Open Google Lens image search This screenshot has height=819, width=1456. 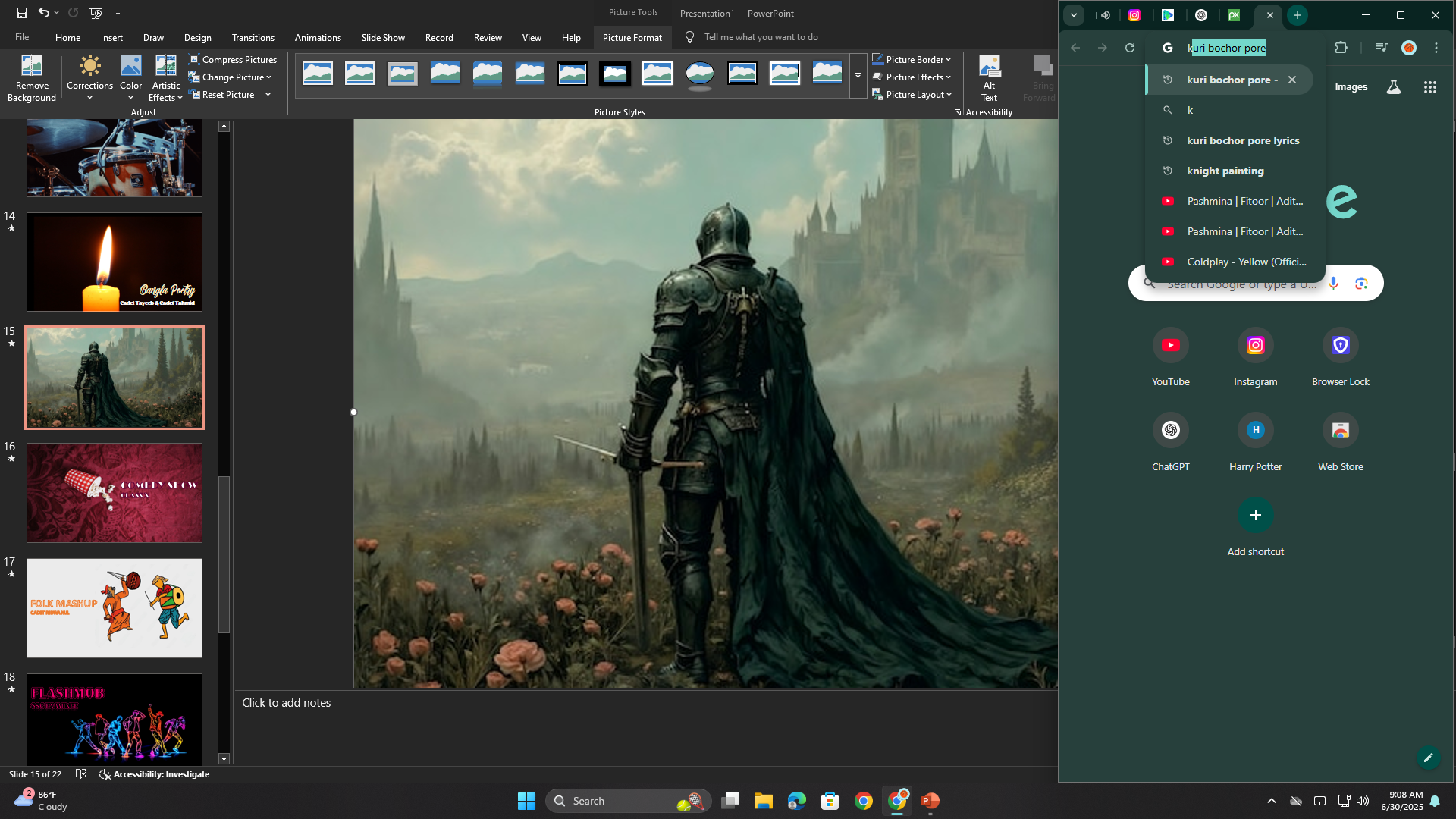click(x=1361, y=283)
